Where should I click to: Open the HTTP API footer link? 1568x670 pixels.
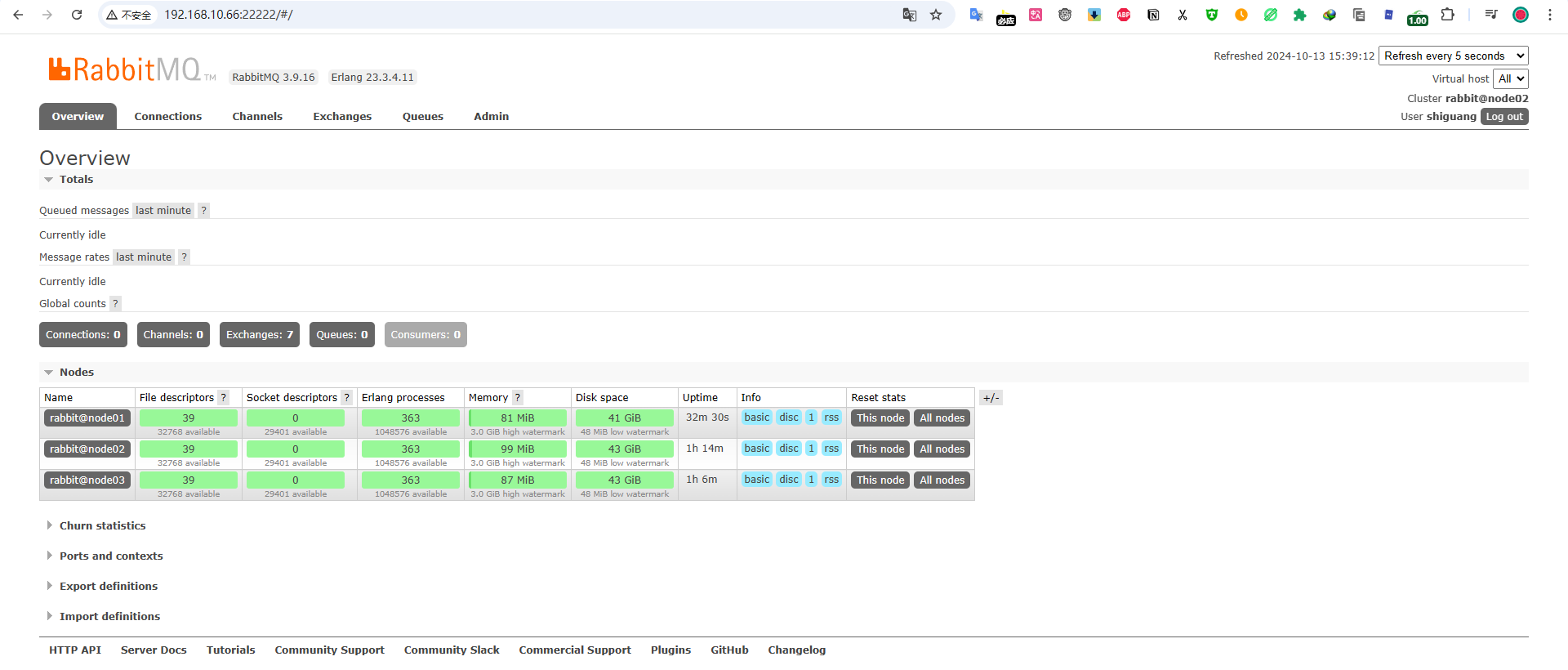(x=75, y=650)
